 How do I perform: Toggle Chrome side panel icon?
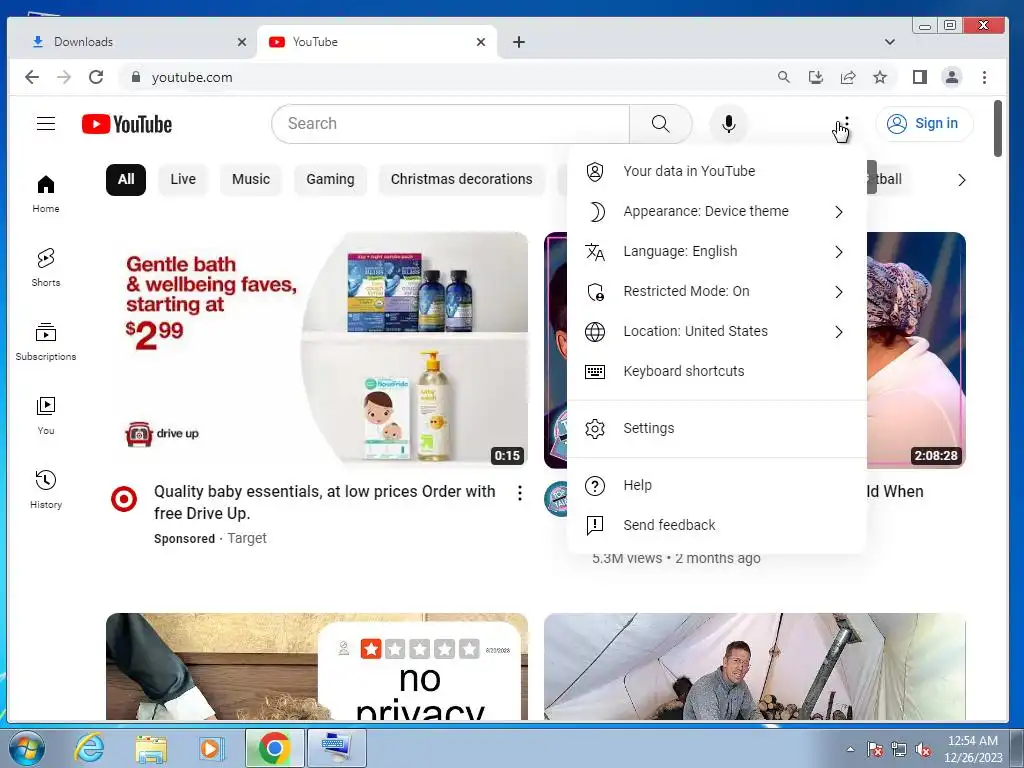(x=920, y=77)
